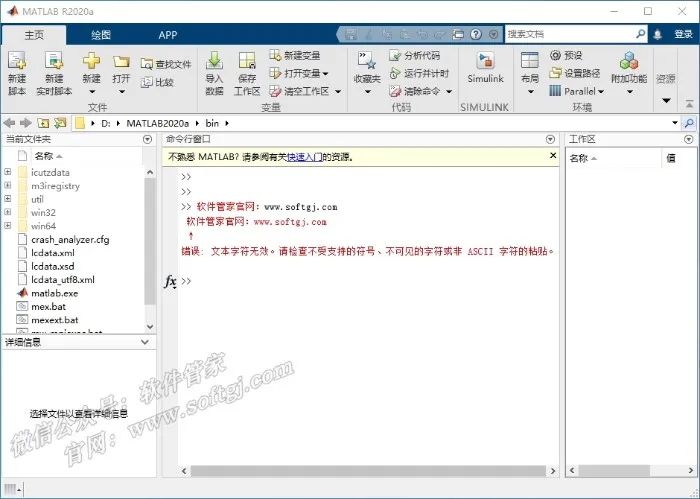Click Set Path (设置路径)

pos(575,73)
